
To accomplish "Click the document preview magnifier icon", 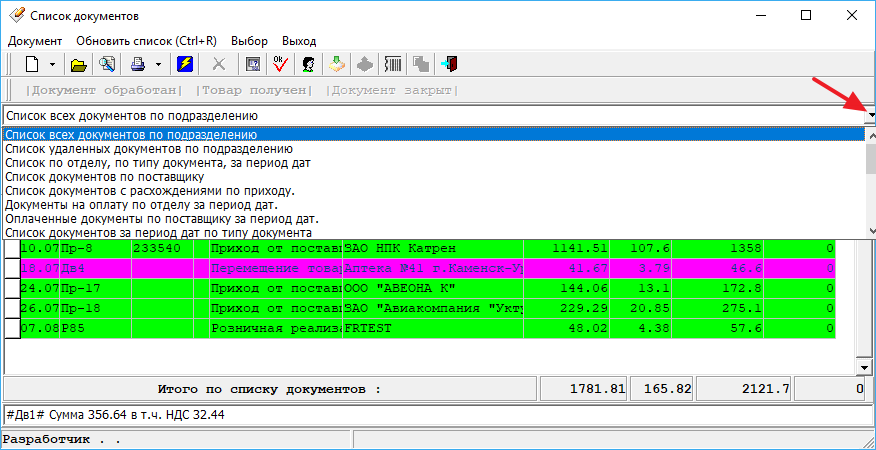I will pos(106,64).
